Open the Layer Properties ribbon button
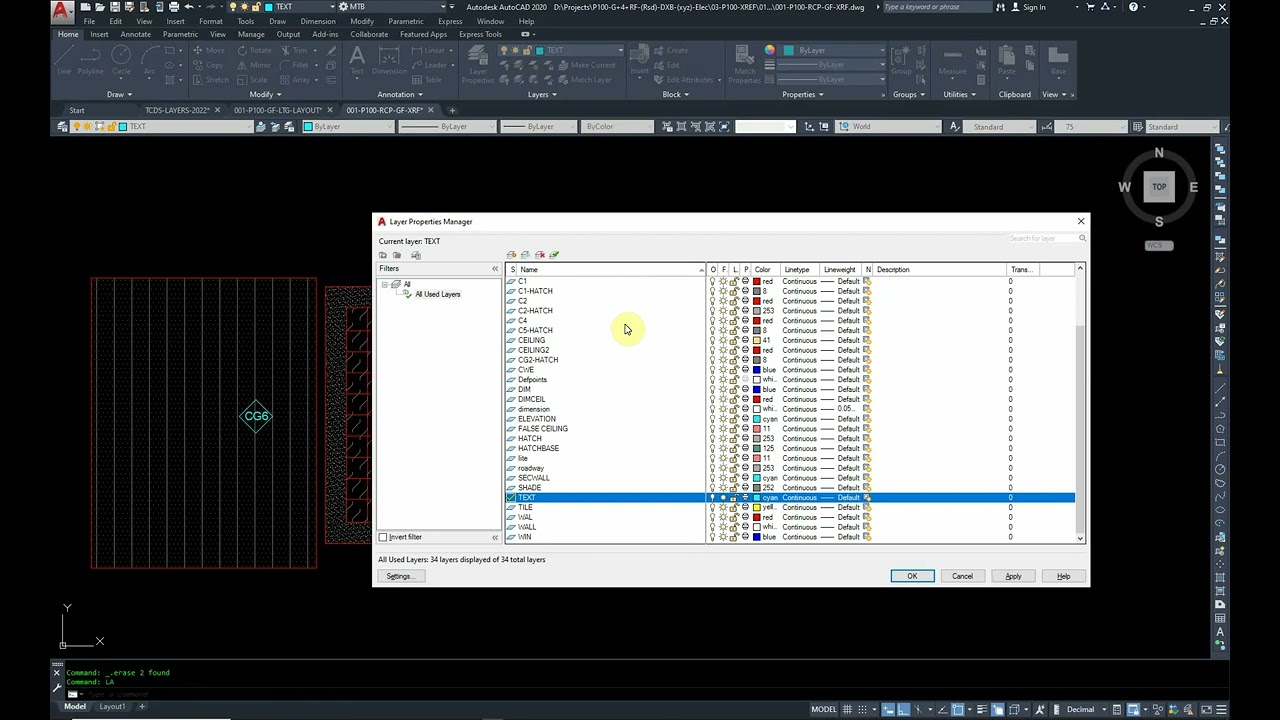This screenshot has height=720, width=1280. [478, 62]
